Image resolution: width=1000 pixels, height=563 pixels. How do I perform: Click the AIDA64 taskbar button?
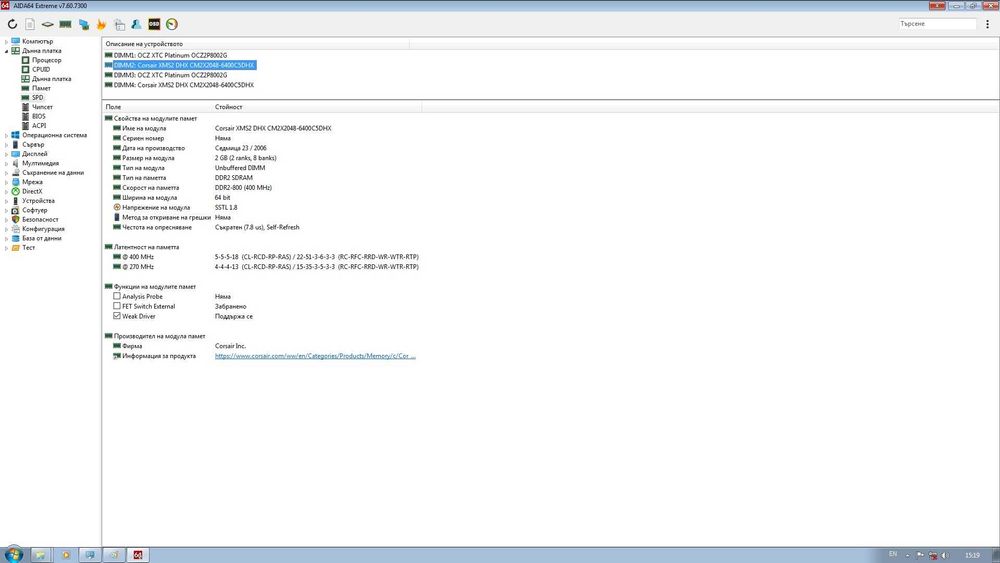(138, 555)
